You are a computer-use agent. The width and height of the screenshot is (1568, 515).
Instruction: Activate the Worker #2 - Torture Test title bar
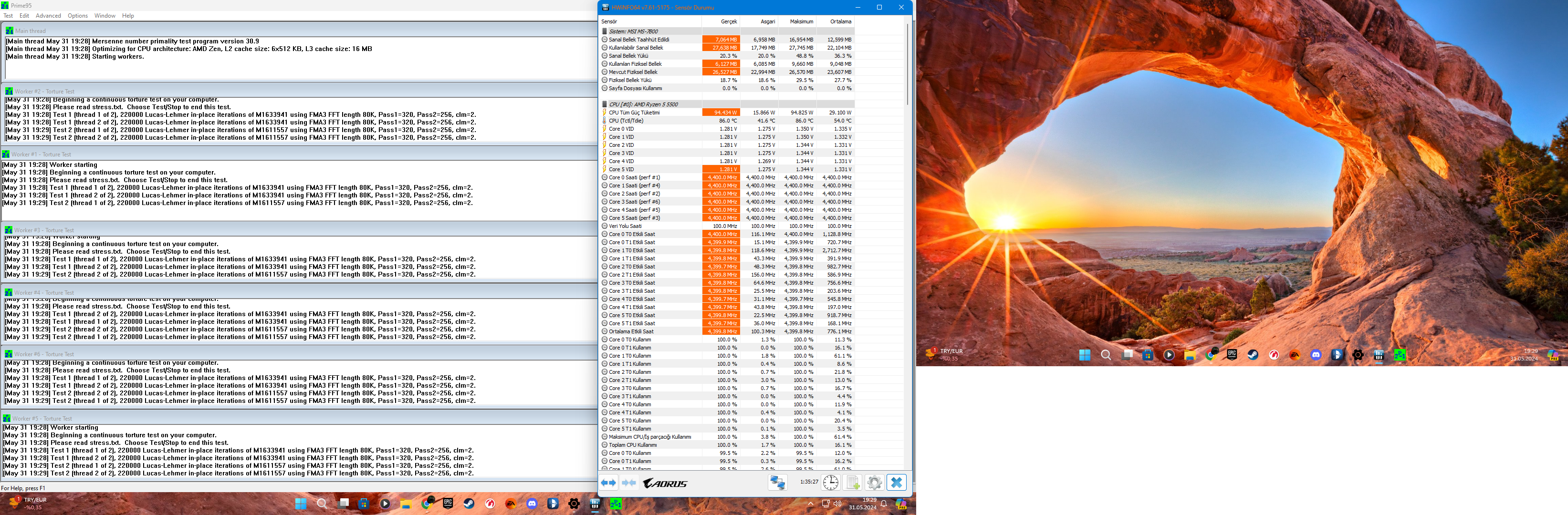(300, 91)
